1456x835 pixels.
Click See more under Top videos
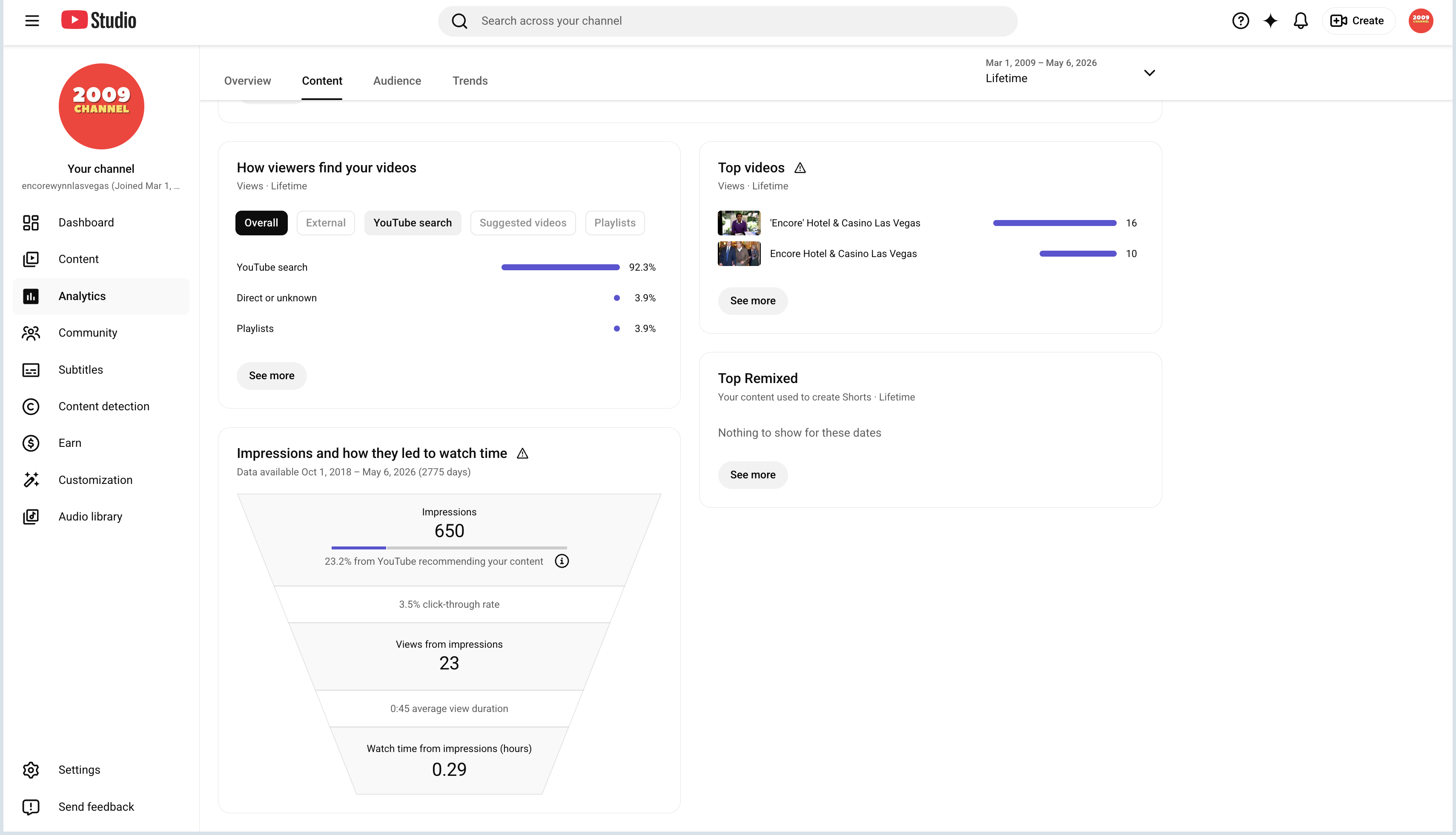(753, 301)
